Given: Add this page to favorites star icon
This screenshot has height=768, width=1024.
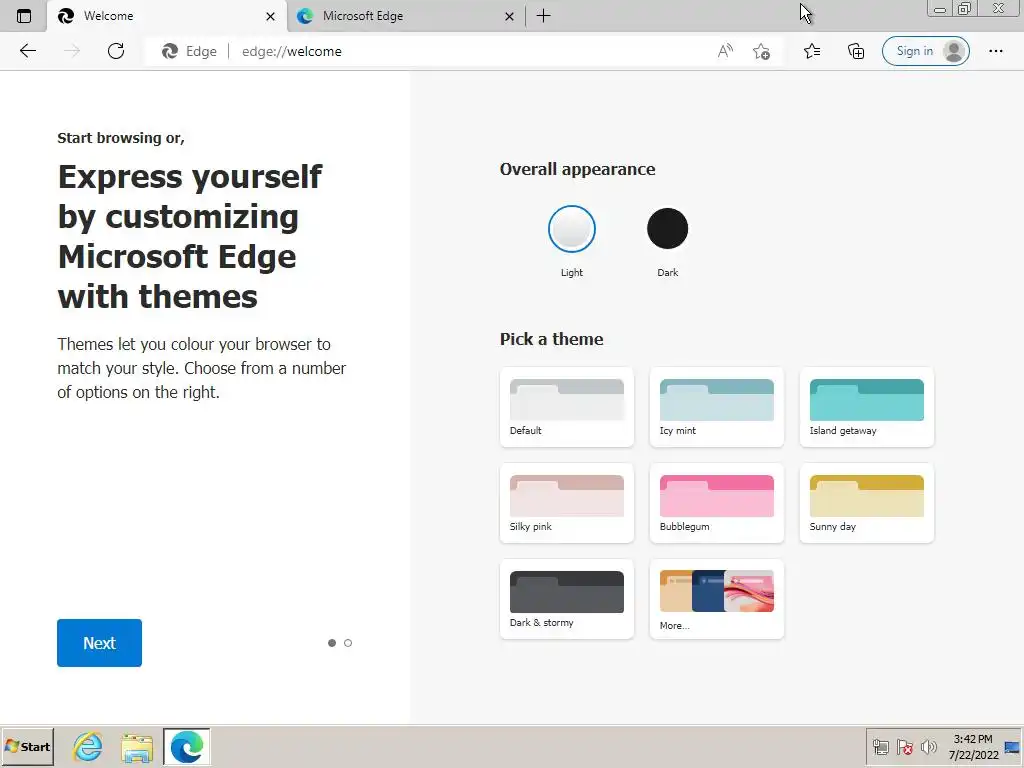Looking at the screenshot, I should (x=761, y=51).
